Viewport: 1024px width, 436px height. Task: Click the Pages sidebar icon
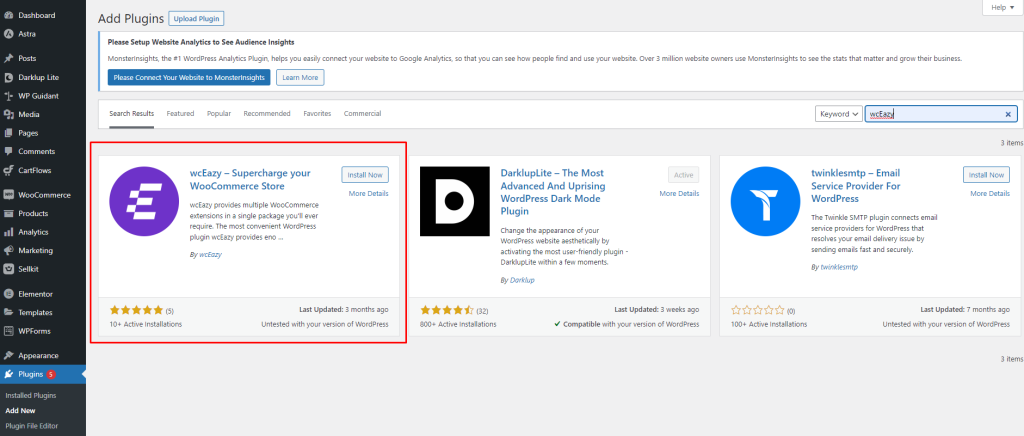(x=8, y=133)
